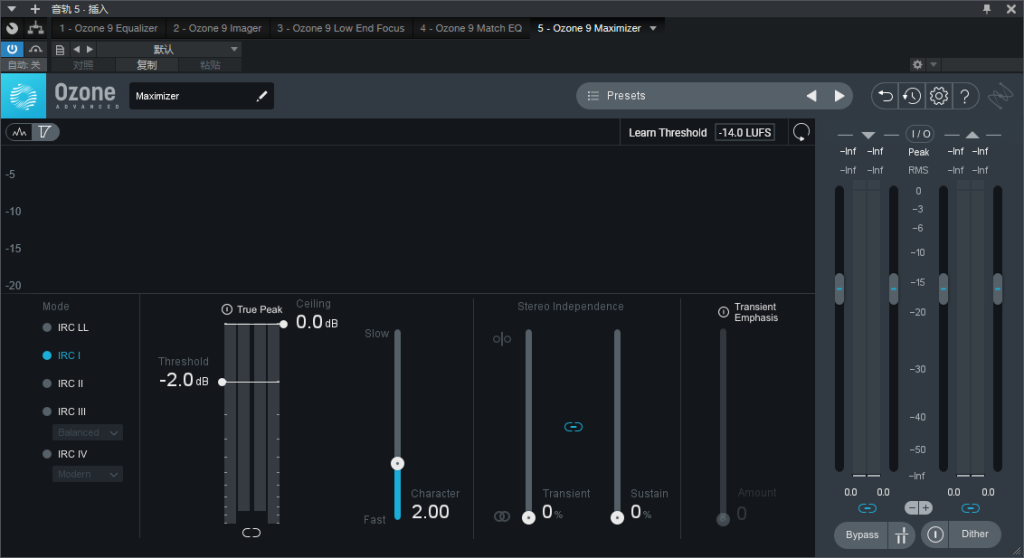Click the Bypass button
The width and height of the screenshot is (1024, 558).
tap(861, 534)
